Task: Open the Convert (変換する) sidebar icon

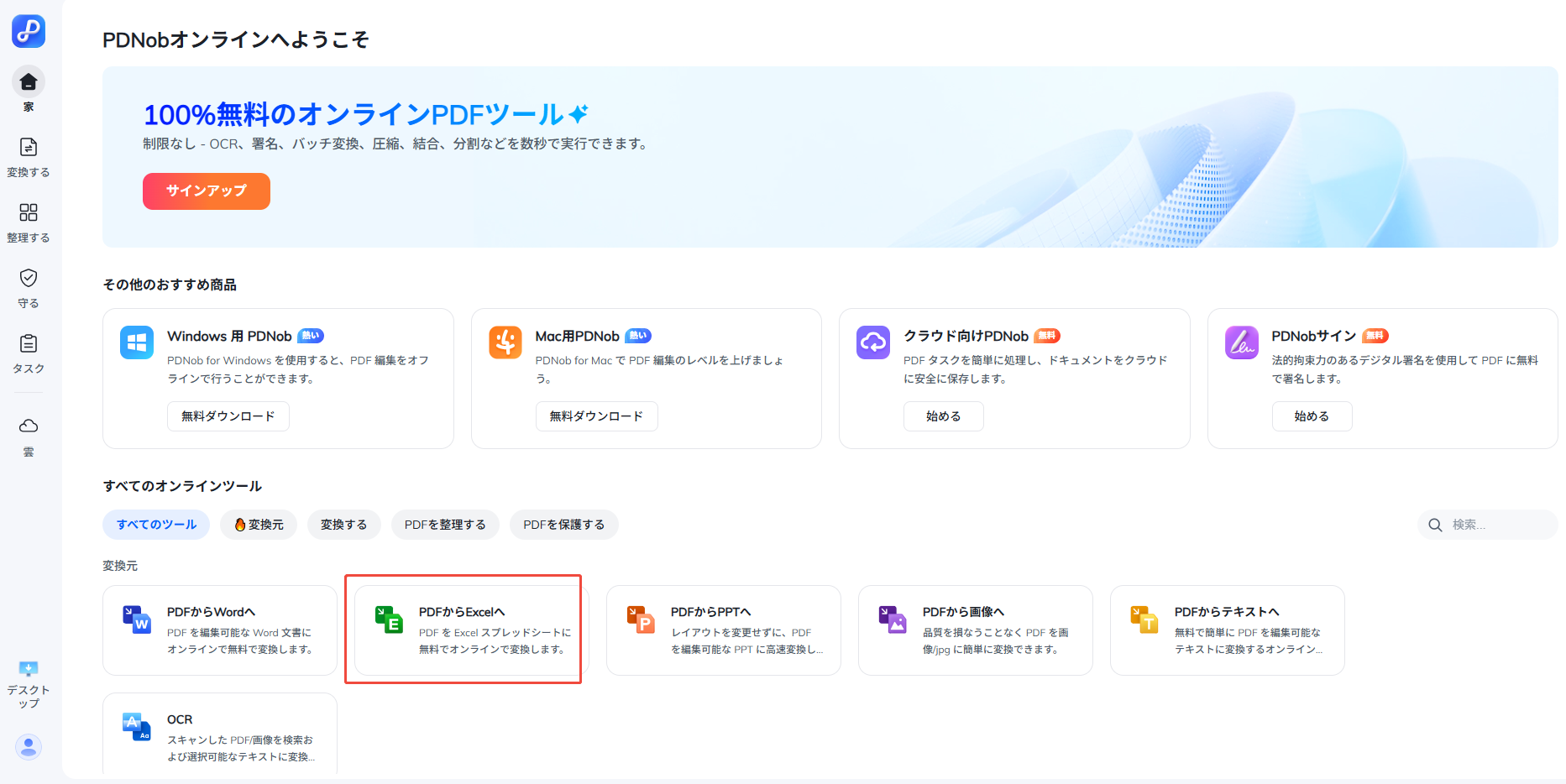Action: tap(29, 148)
